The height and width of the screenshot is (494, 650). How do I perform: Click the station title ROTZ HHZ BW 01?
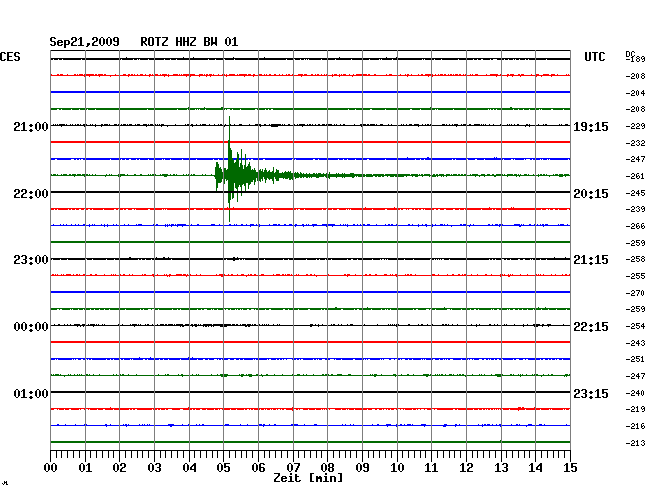tap(189, 42)
